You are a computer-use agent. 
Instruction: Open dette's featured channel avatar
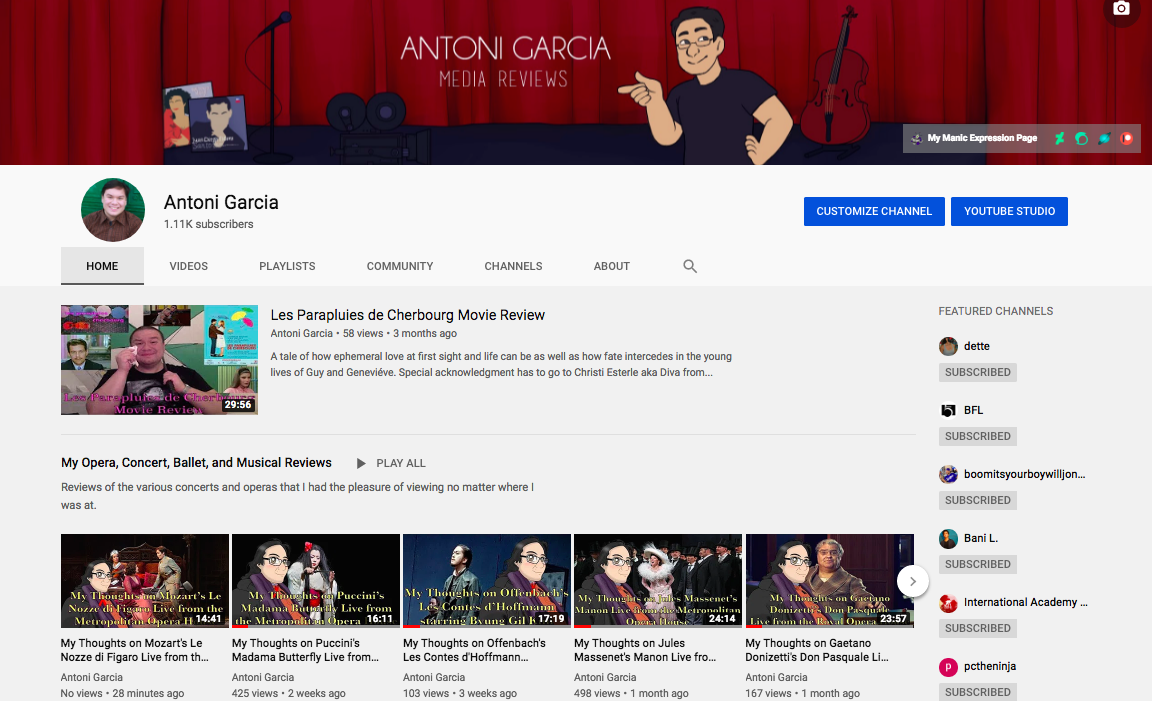click(948, 346)
